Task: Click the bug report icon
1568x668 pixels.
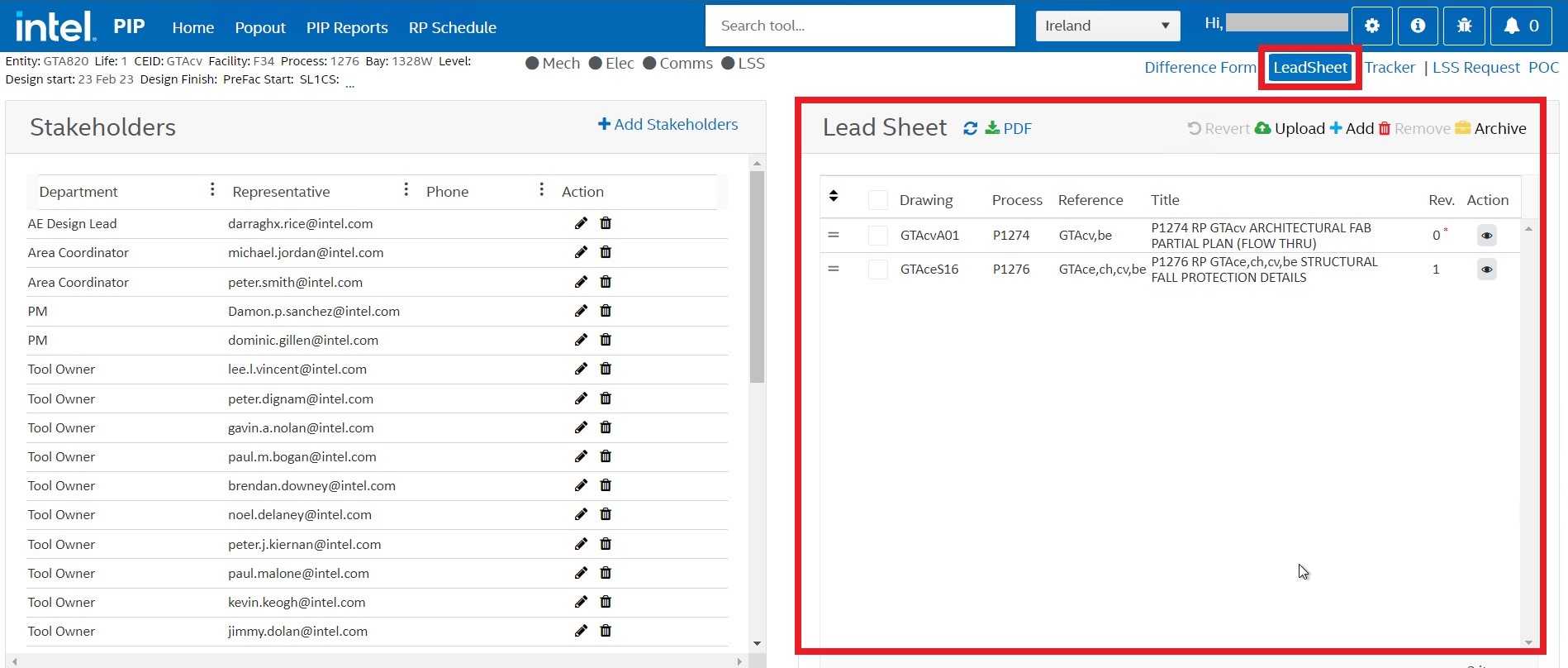Action: point(1464,26)
